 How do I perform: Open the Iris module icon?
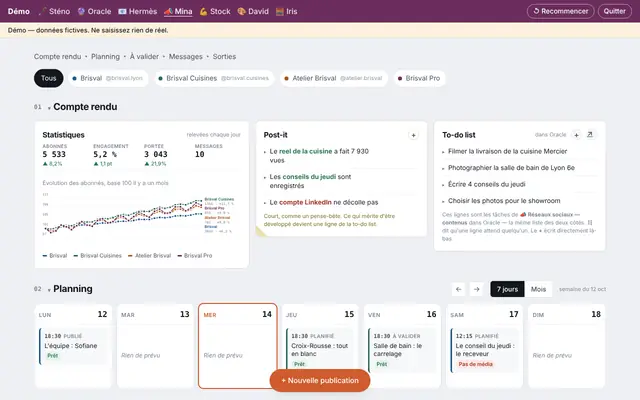280,11
